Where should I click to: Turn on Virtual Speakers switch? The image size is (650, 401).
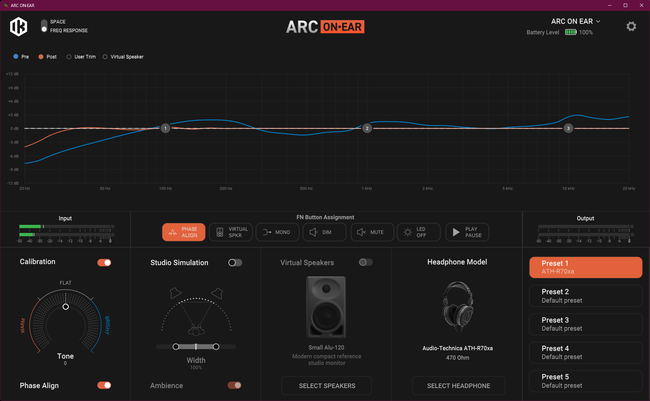[366, 262]
